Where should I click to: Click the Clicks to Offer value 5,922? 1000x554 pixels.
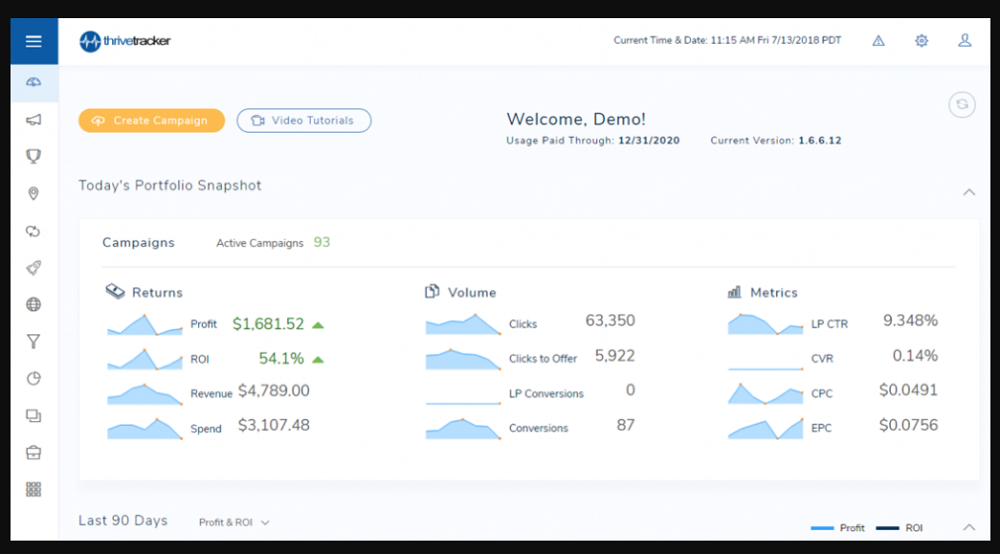coord(615,355)
